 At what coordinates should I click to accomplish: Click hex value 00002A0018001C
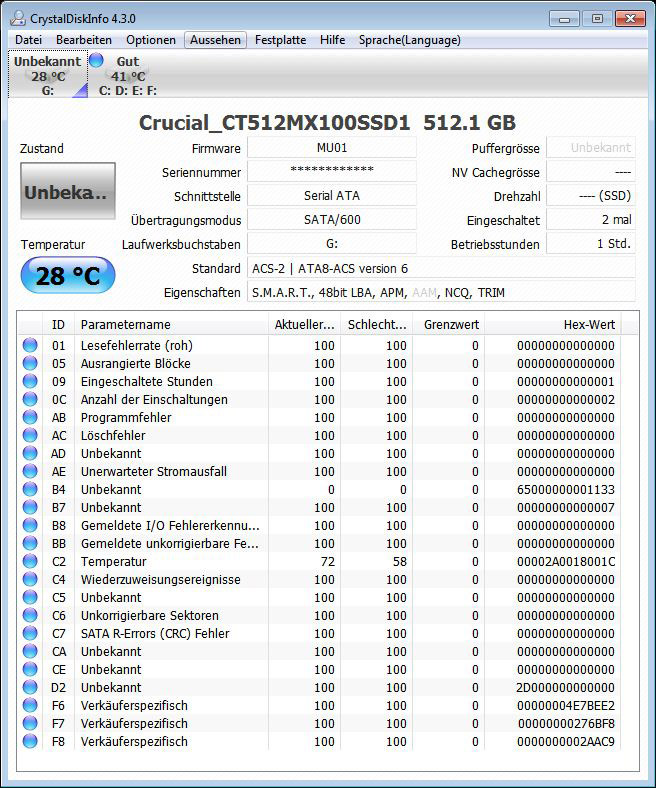click(x=566, y=561)
